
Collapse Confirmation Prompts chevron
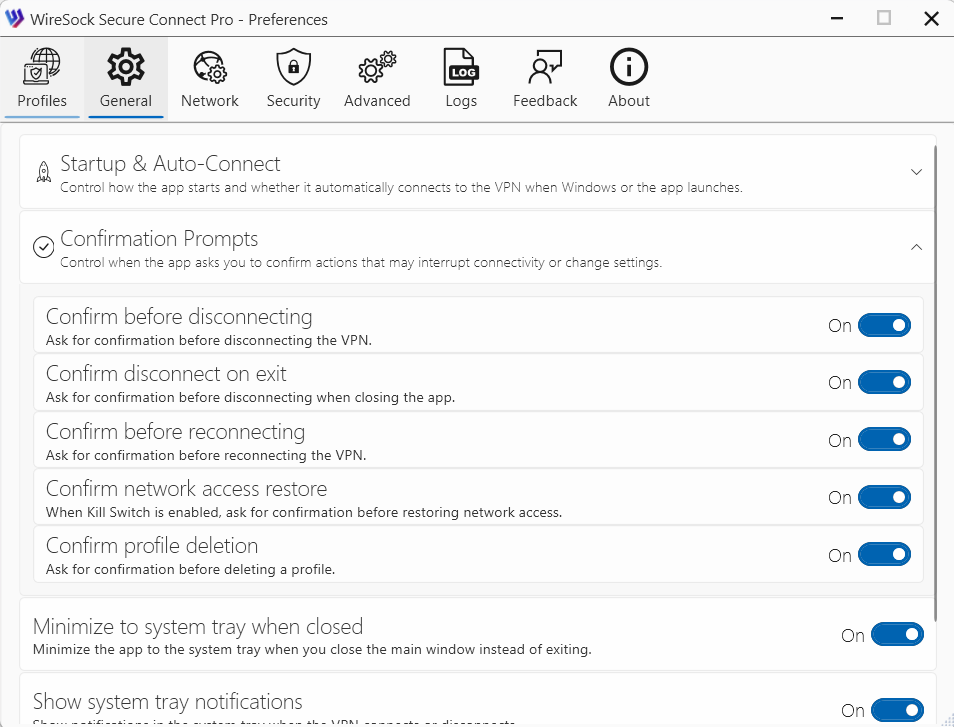click(x=916, y=247)
